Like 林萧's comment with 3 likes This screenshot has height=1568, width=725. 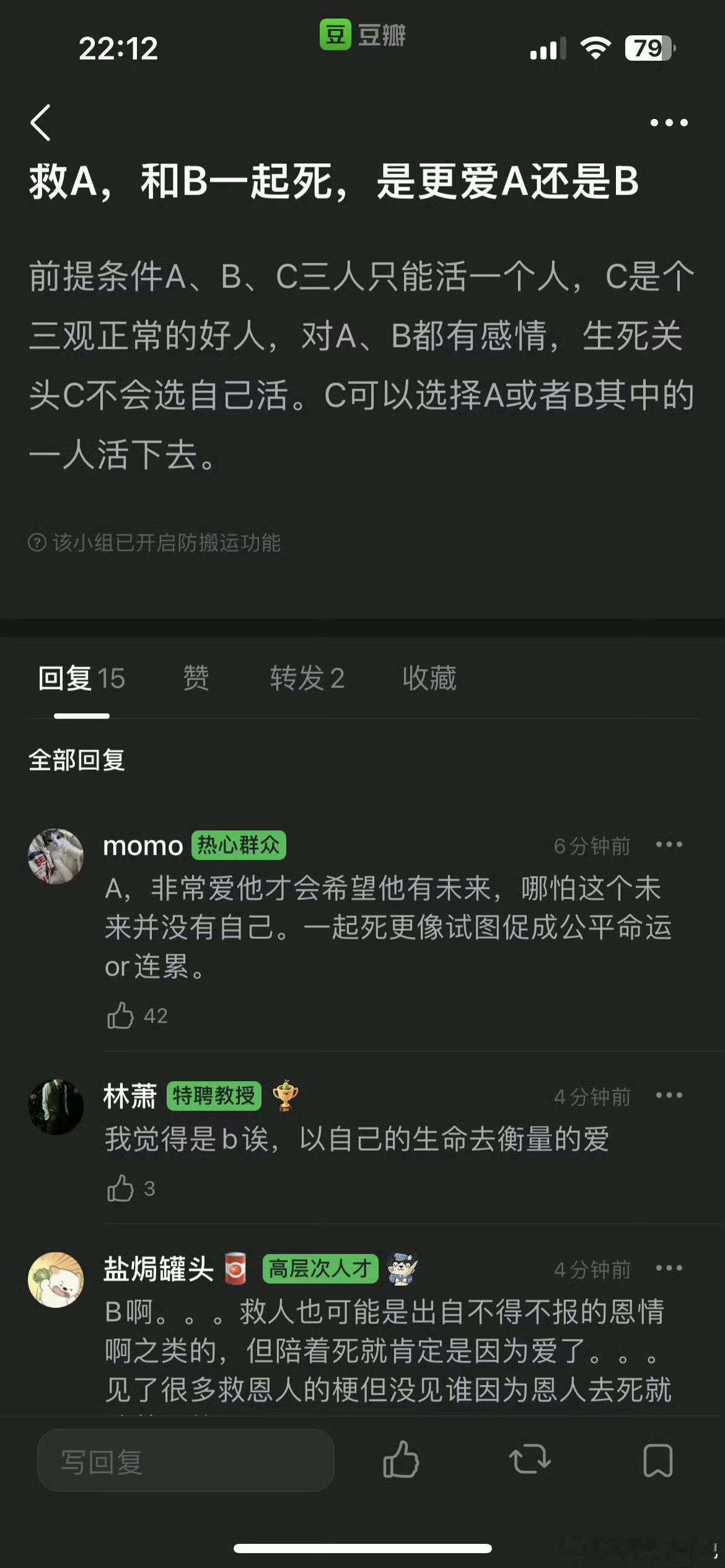click(x=121, y=1188)
